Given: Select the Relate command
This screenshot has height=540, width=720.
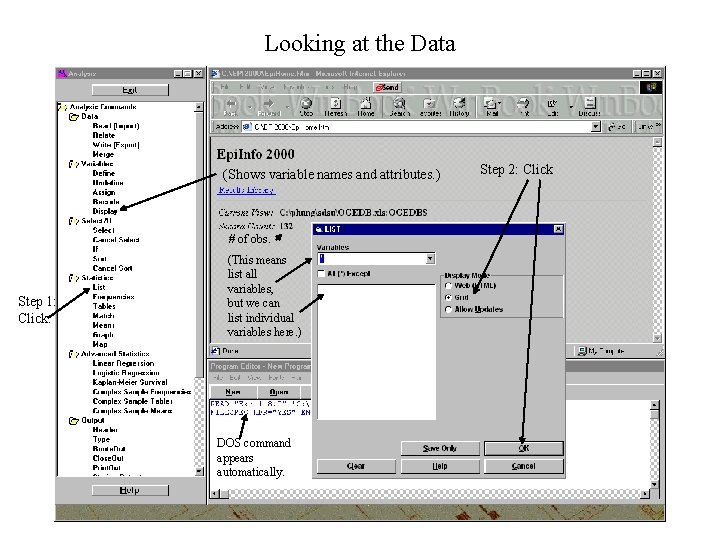Looking at the screenshot, I should click(104, 135).
